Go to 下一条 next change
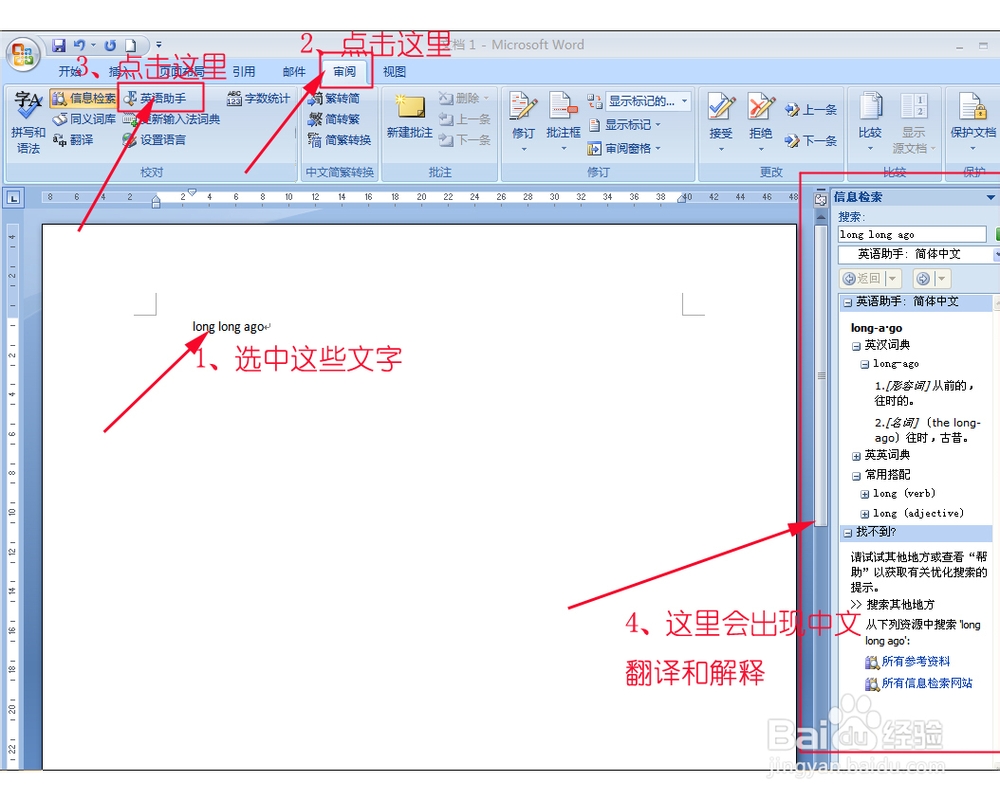The height and width of the screenshot is (800, 1000). (x=811, y=140)
